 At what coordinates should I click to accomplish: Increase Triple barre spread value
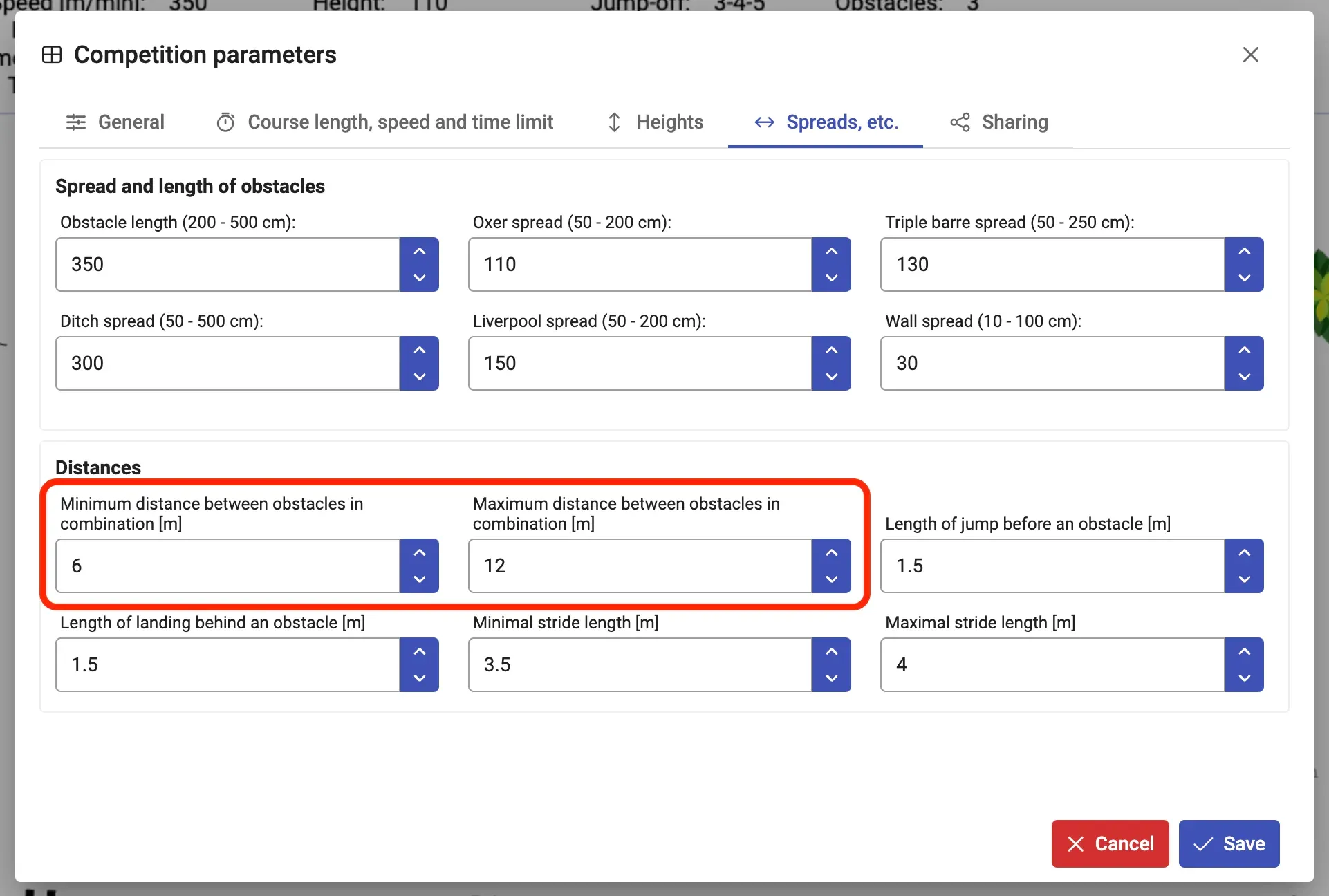coord(1244,252)
